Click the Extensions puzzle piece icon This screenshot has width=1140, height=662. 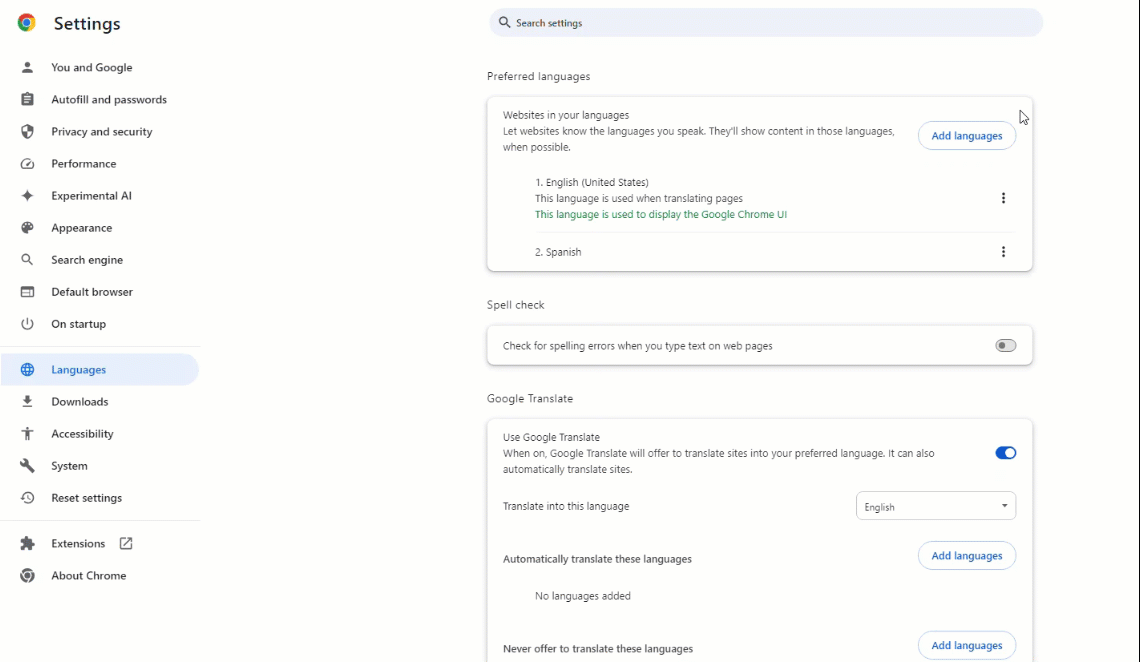click(x=27, y=544)
